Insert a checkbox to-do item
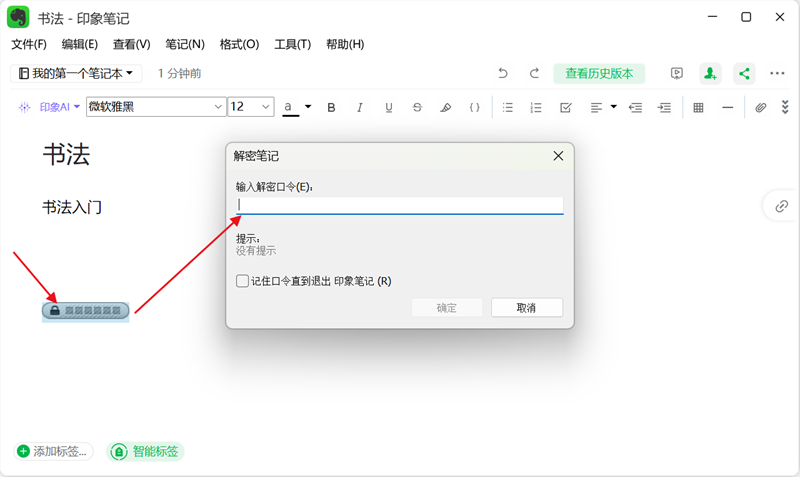 (x=566, y=107)
